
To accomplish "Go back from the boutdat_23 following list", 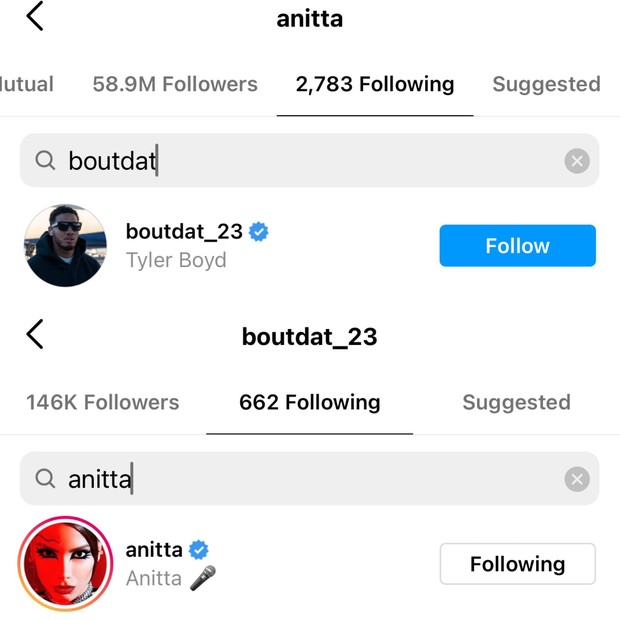I will click(35, 334).
